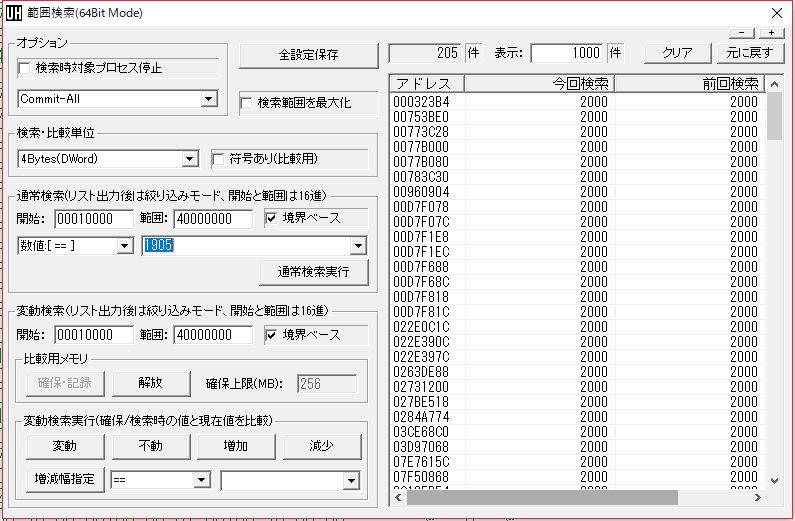
Task: Select address row 00773C28
Action: (x=577, y=132)
